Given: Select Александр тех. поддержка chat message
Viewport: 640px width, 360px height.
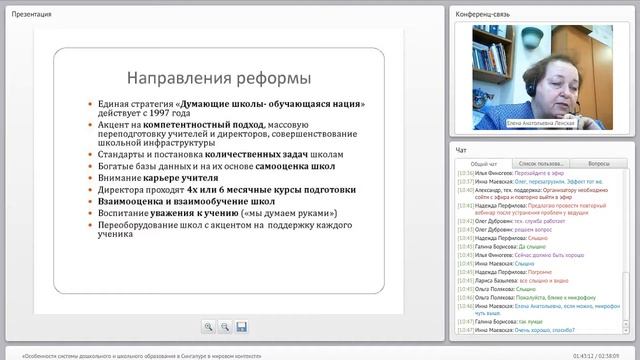Looking at the screenshot, I should (533, 193).
